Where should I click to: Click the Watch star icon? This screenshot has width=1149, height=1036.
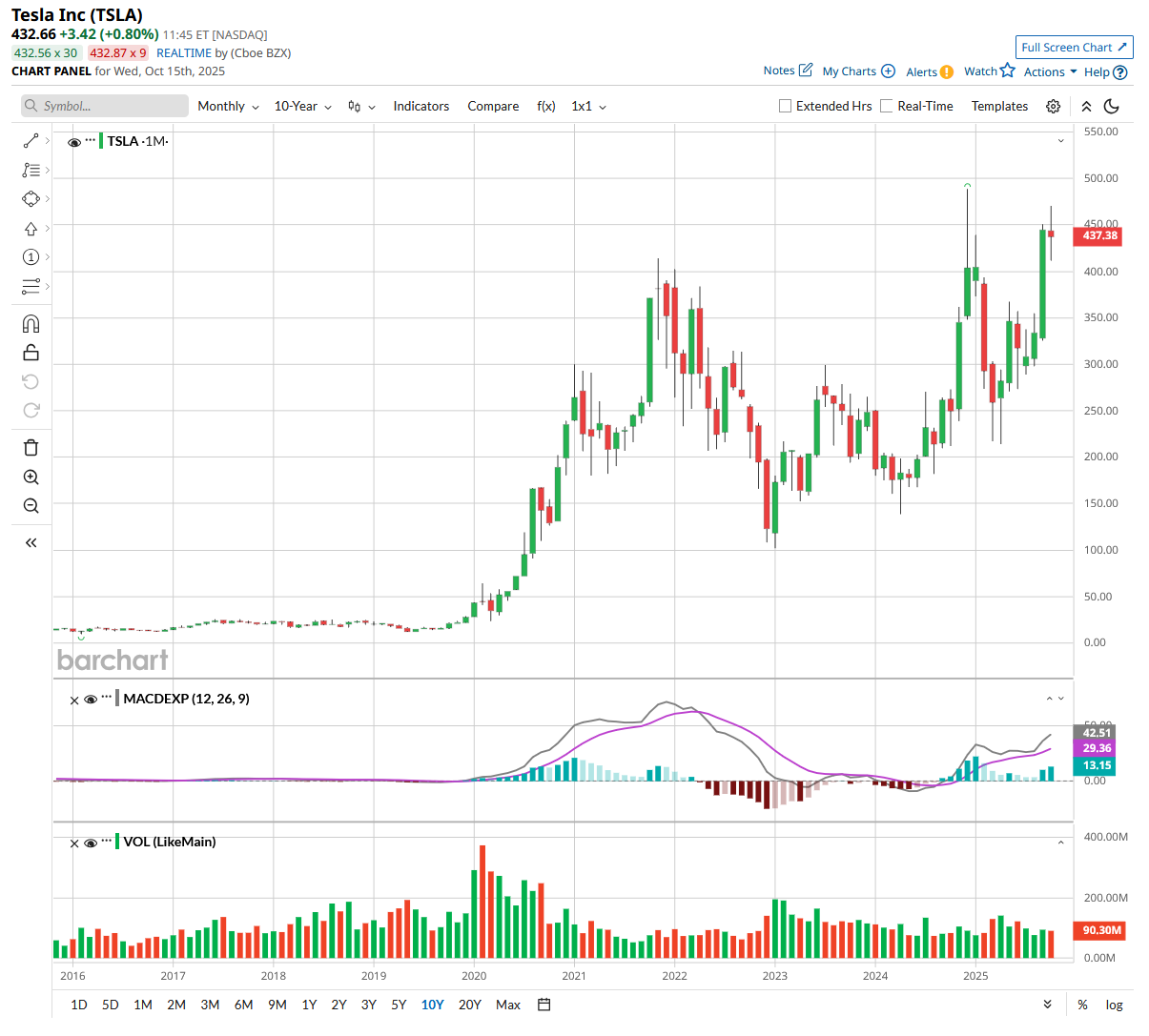coord(1008,70)
